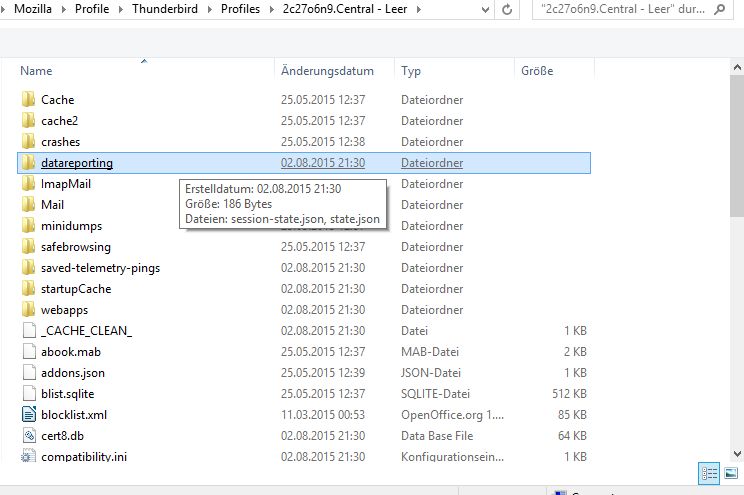Click the datareporting folder icon

(x=28, y=163)
